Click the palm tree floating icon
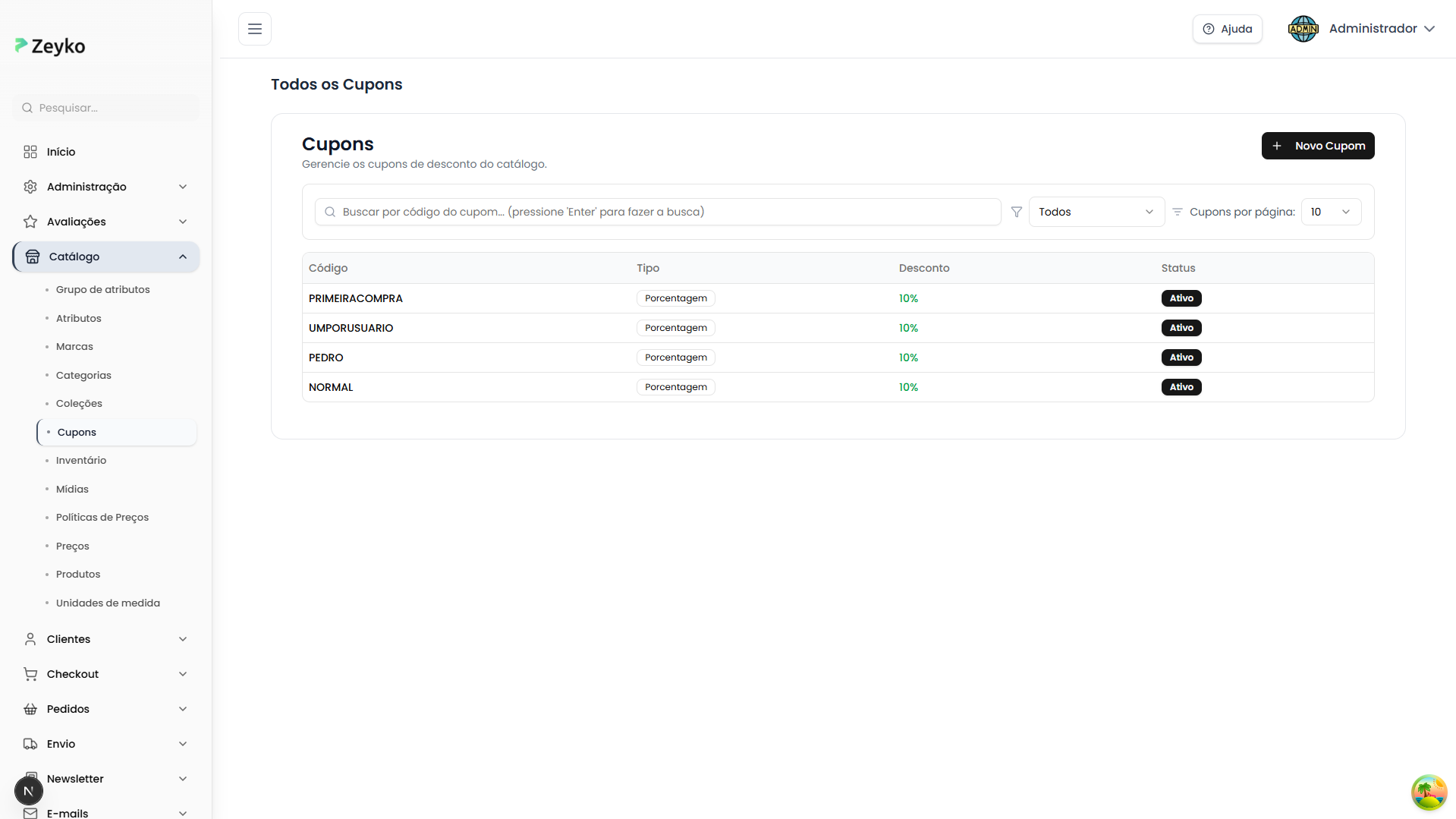This screenshot has width=1456, height=819. (x=1429, y=792)
